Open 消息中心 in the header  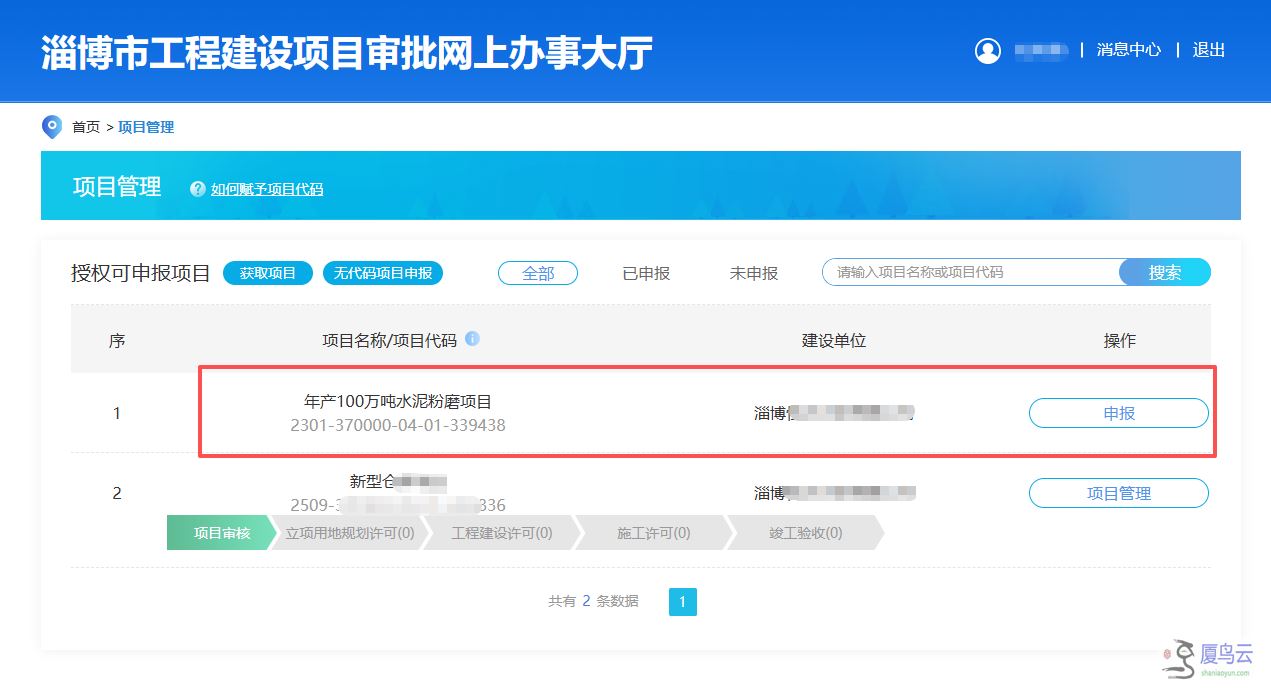(1129, 50)
